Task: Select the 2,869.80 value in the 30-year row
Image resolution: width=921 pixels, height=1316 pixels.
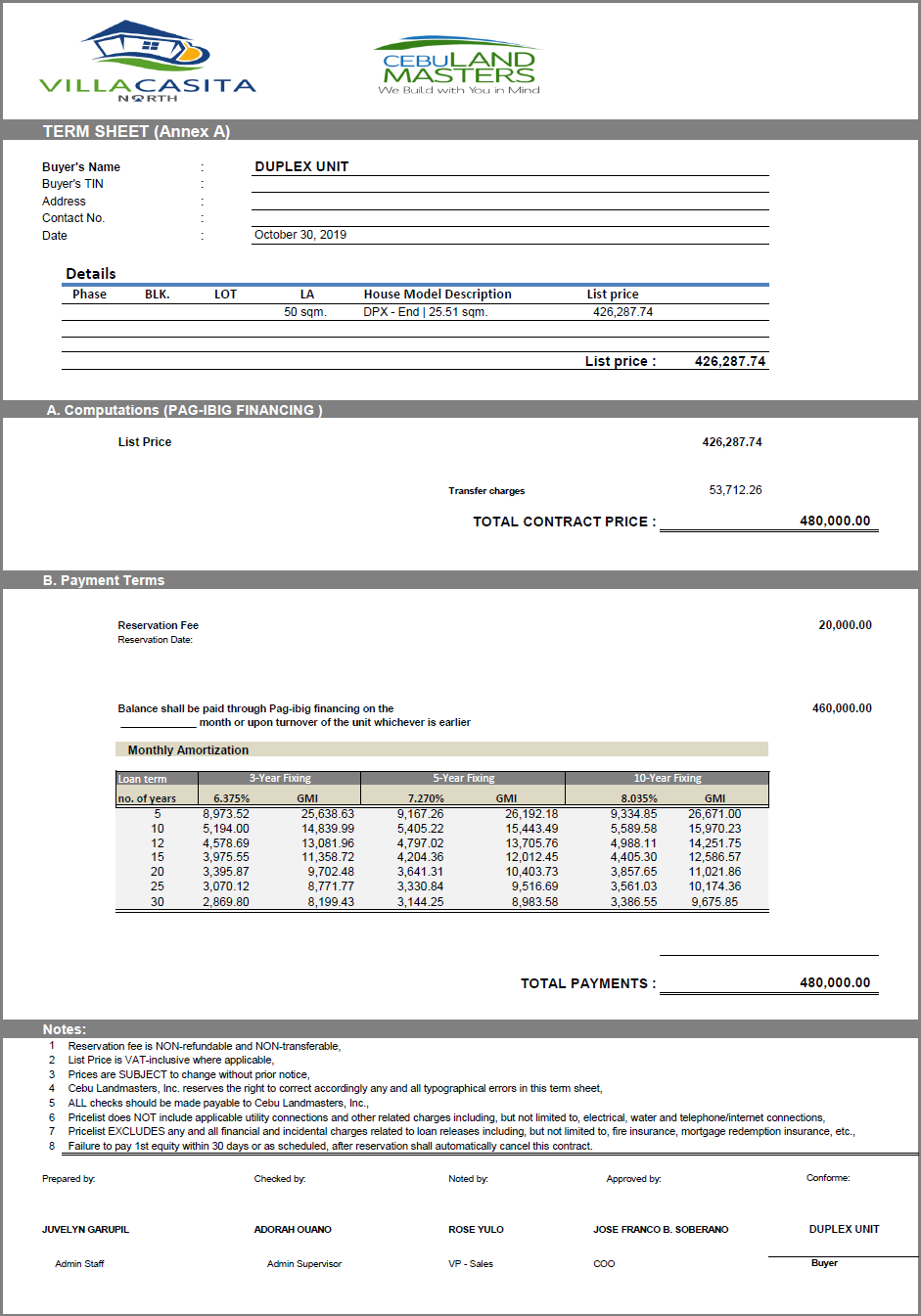Action: point(226,902)
